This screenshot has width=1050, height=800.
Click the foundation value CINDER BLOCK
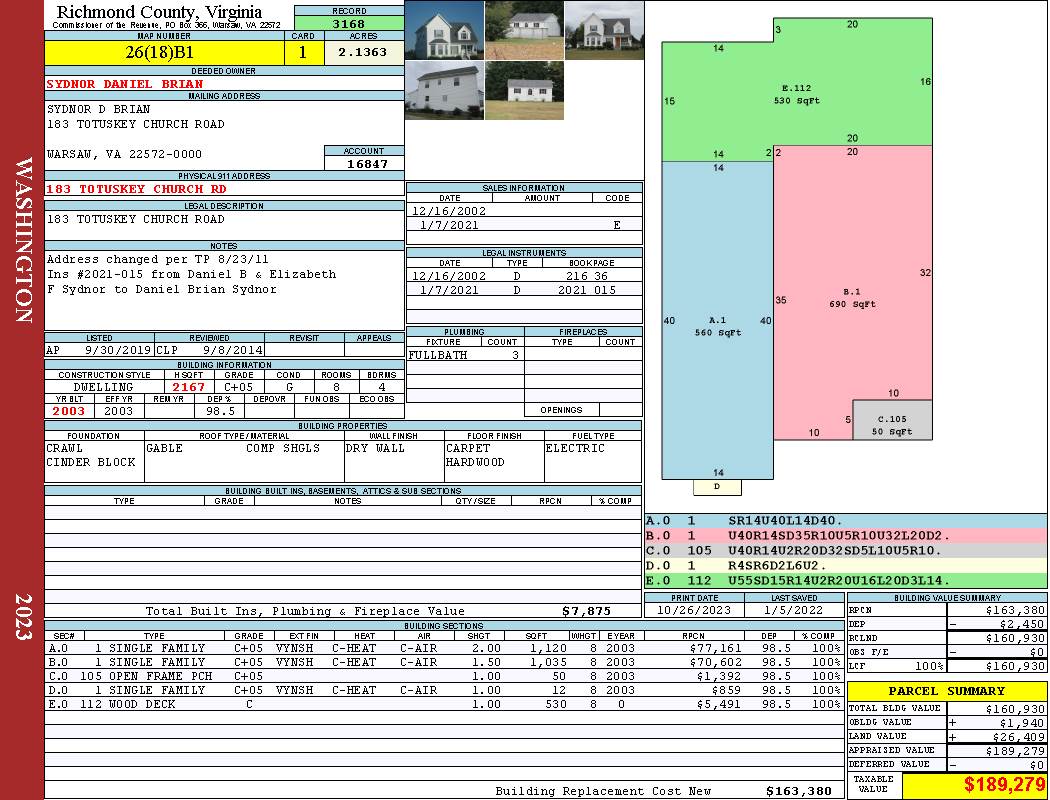90,462
